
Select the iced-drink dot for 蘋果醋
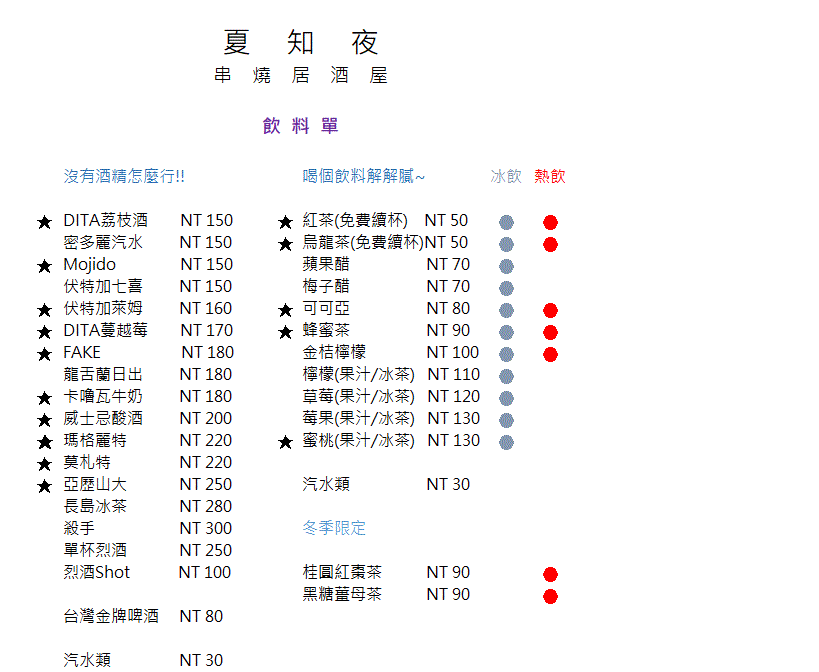[x=506, y=266]
